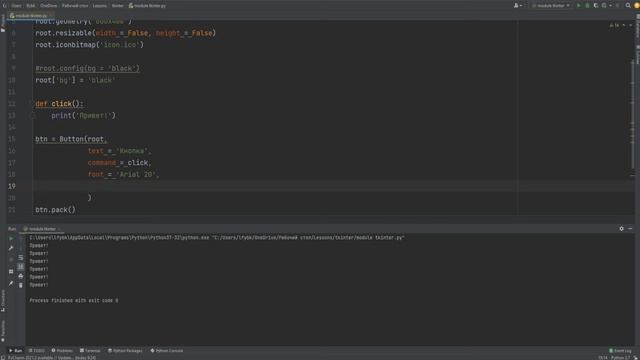
Task: Print the Run console output
Action: tap(21, 276)
